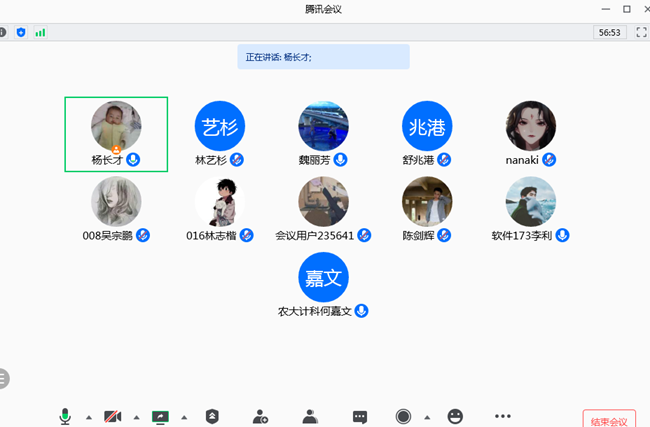Screen dimensions: 650x427
Task: Open more options ellipsis menu
Action: [503, 416]
